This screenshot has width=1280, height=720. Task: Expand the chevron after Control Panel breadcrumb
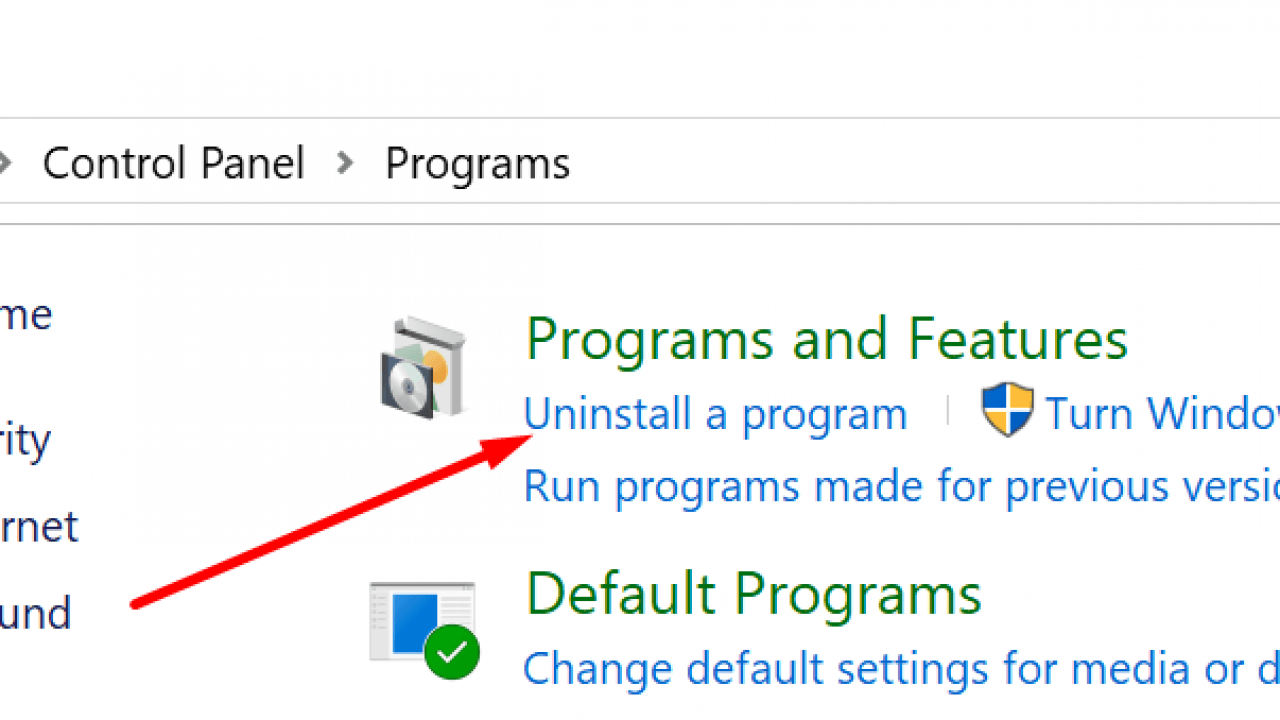tap(345, 163)
